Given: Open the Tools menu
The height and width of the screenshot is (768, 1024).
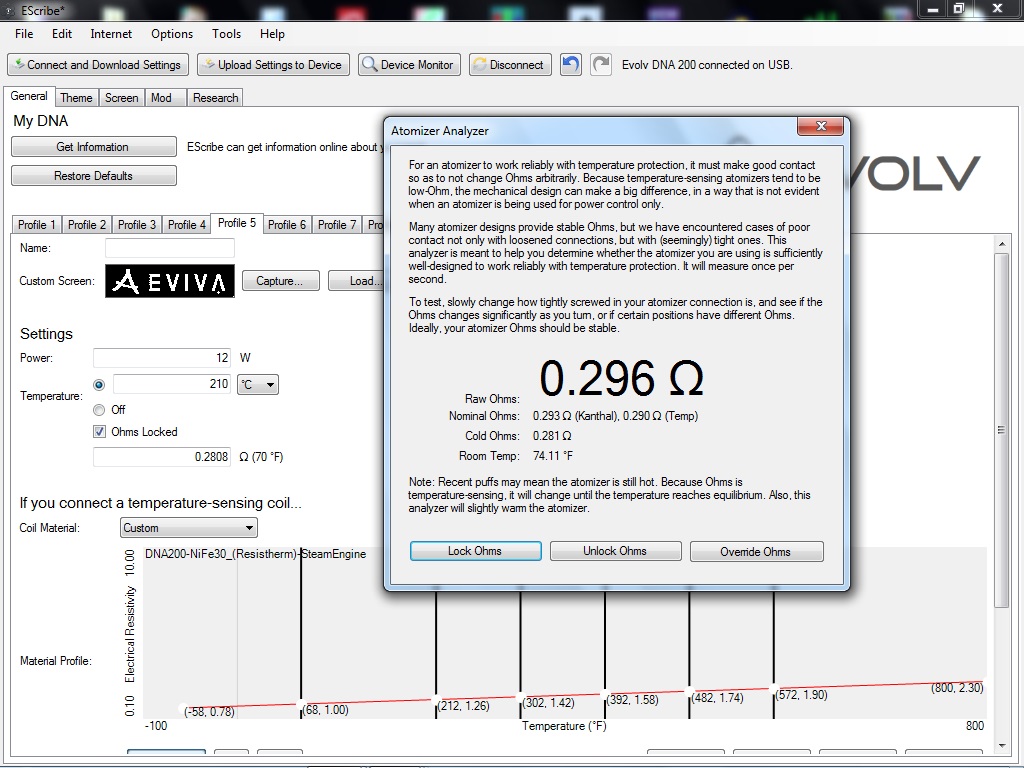Looking at the screenshot, I should click(x=226, y=34).
